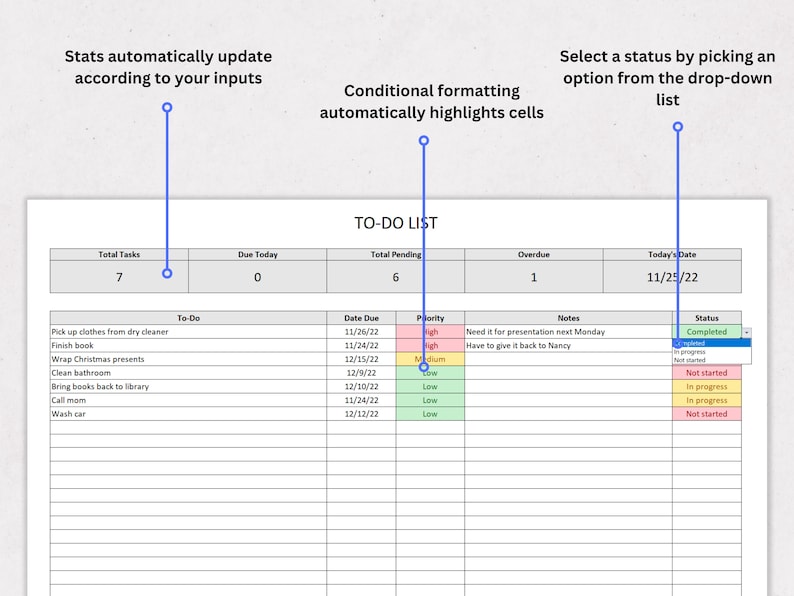
Task: Click High priority cell for Finish book
Action: pos(430,345)
